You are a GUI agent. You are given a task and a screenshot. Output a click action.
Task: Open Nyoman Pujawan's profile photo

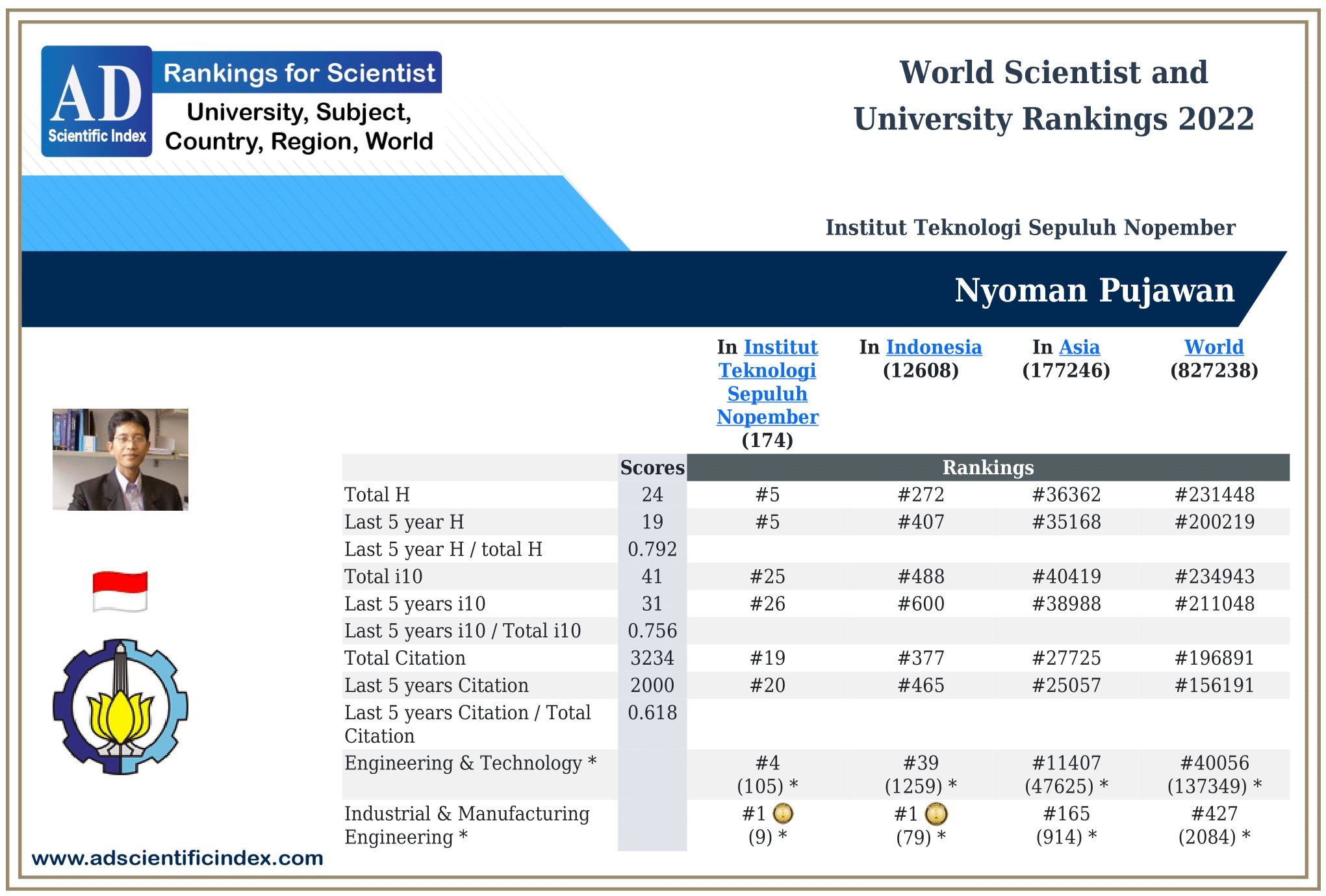pos(120,459)
